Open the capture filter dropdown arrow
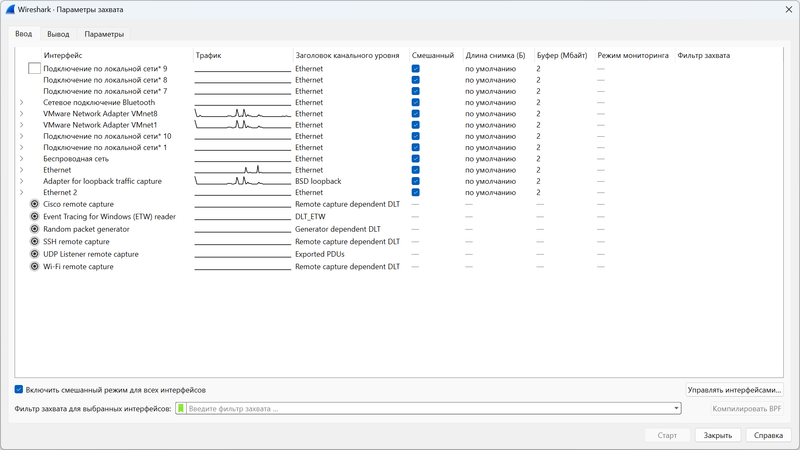This screenshot has width=800, height=450. (x=676, y=409)
